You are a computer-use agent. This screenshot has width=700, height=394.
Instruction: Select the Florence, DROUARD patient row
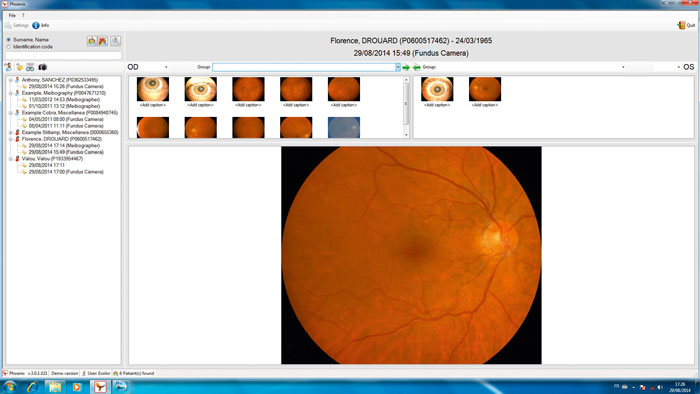pyautogui.click(x=62, y=139)
